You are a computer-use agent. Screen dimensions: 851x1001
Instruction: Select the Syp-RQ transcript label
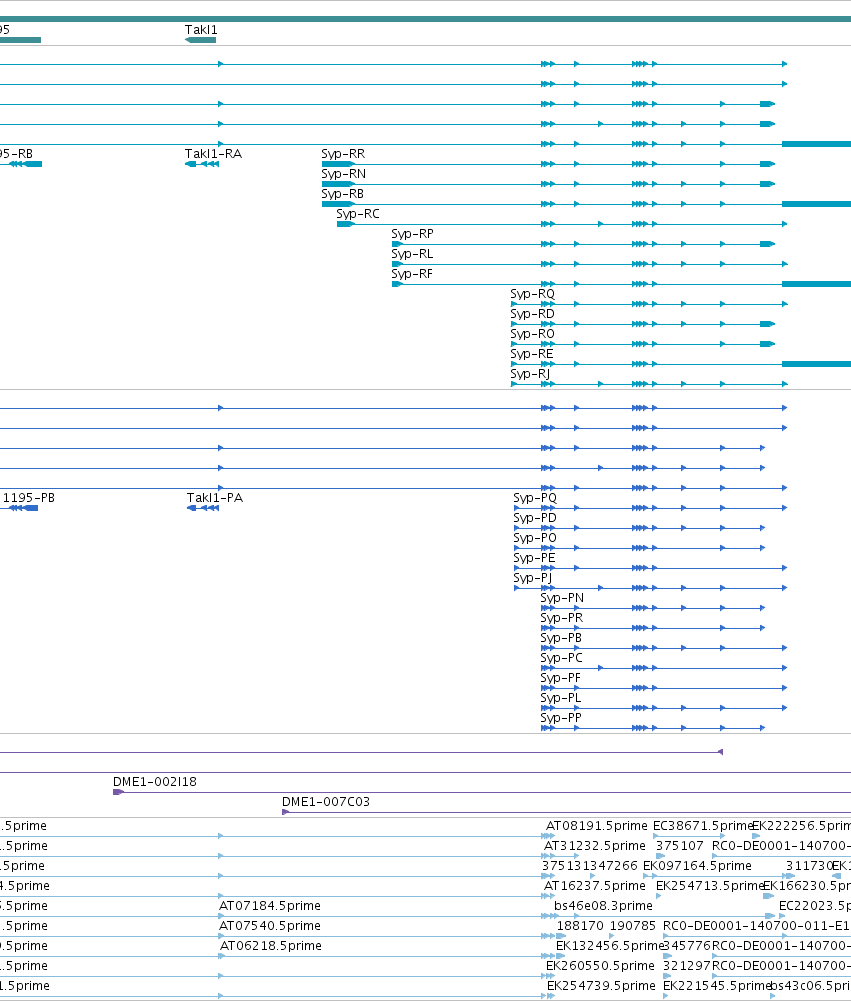pos(532,294)
